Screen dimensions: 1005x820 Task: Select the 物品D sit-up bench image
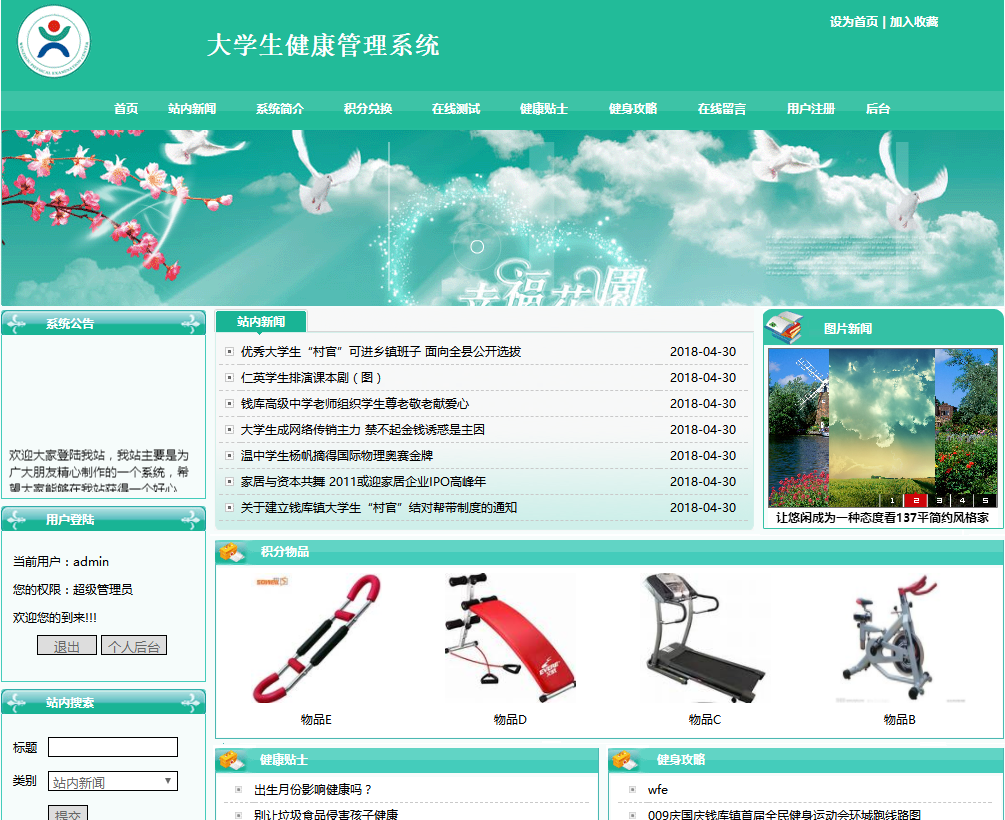(x=510, y=640)
